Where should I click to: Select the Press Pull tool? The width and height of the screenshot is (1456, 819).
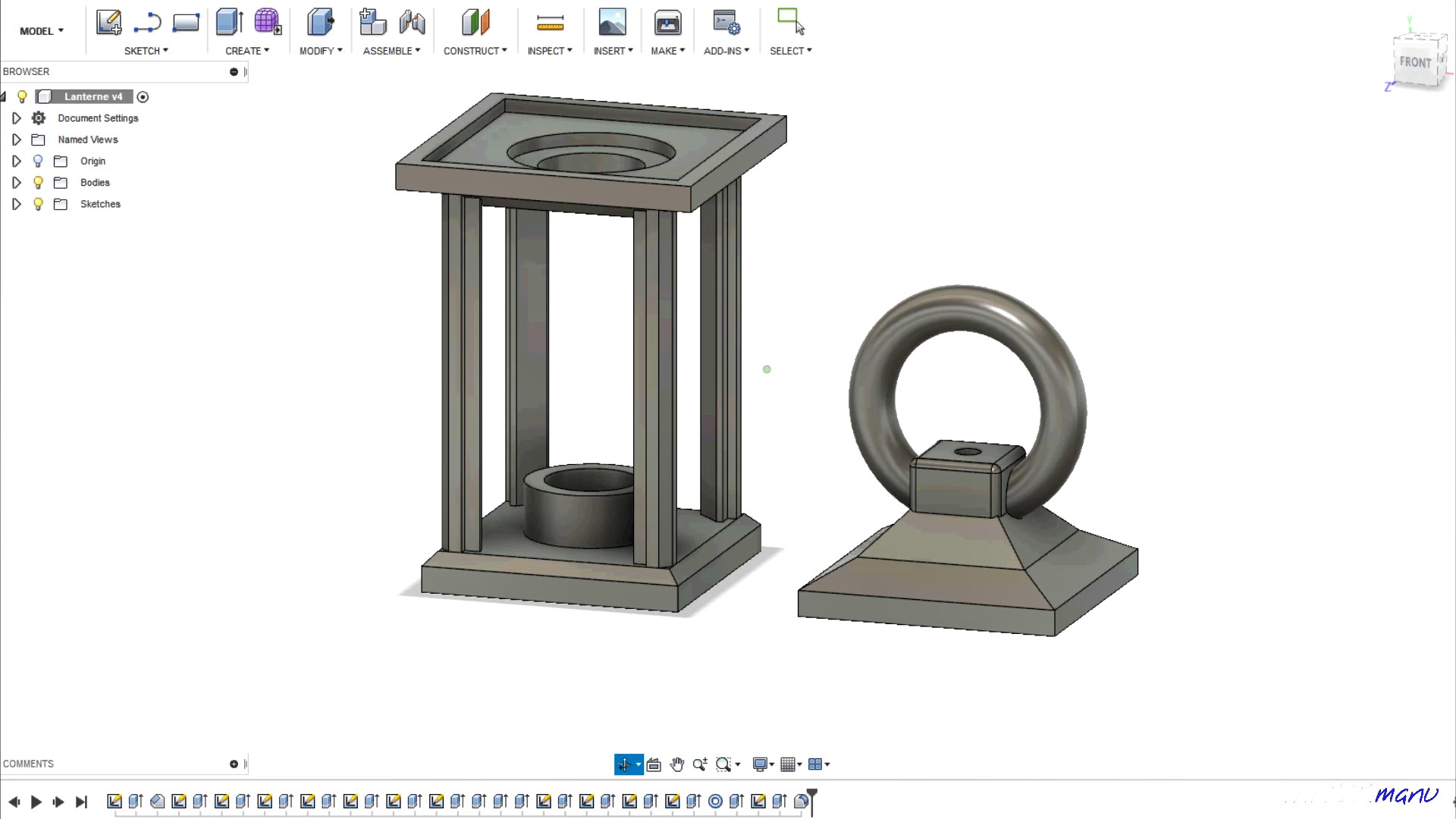(321, 22)
